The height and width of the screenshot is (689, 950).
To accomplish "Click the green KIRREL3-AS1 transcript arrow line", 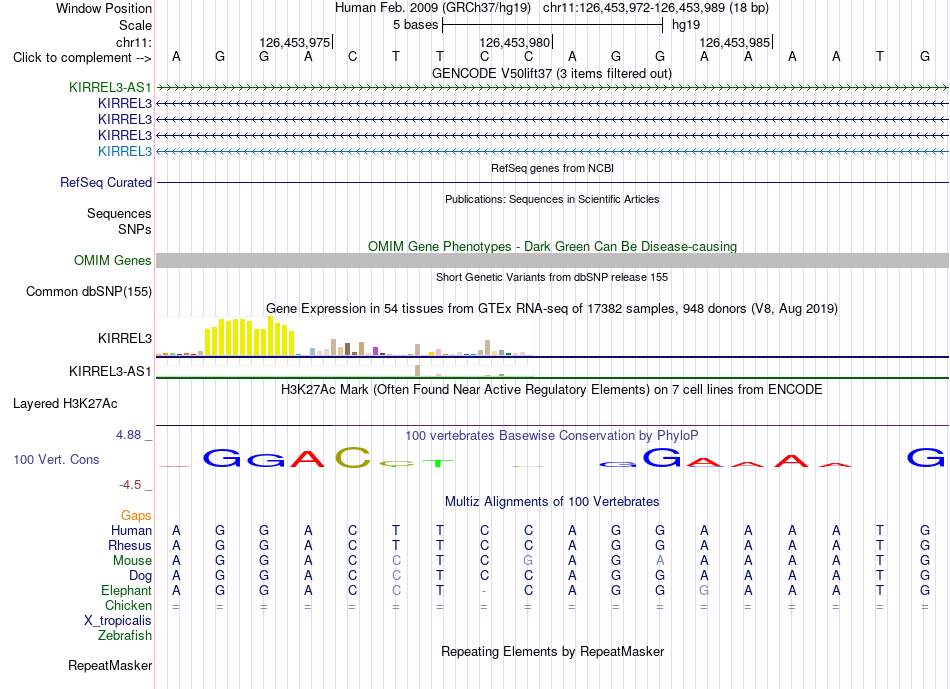I will [x=552, y=88].
